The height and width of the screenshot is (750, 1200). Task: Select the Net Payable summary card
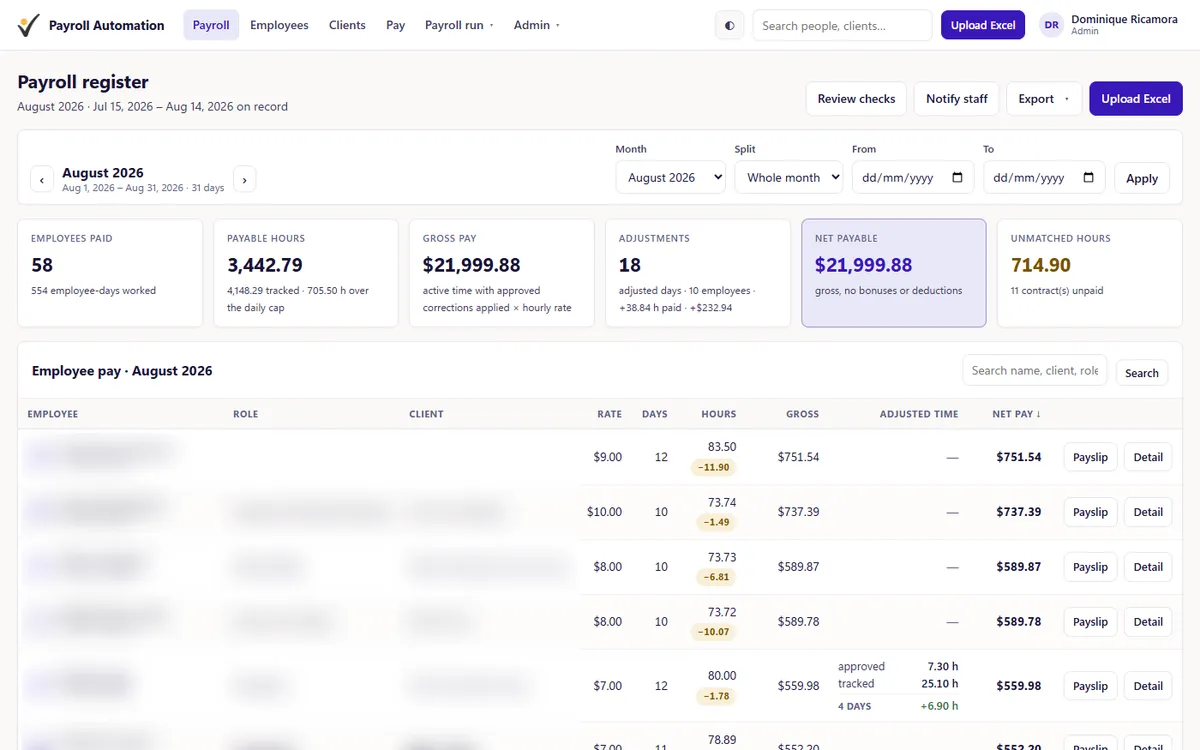click(894, 273)
